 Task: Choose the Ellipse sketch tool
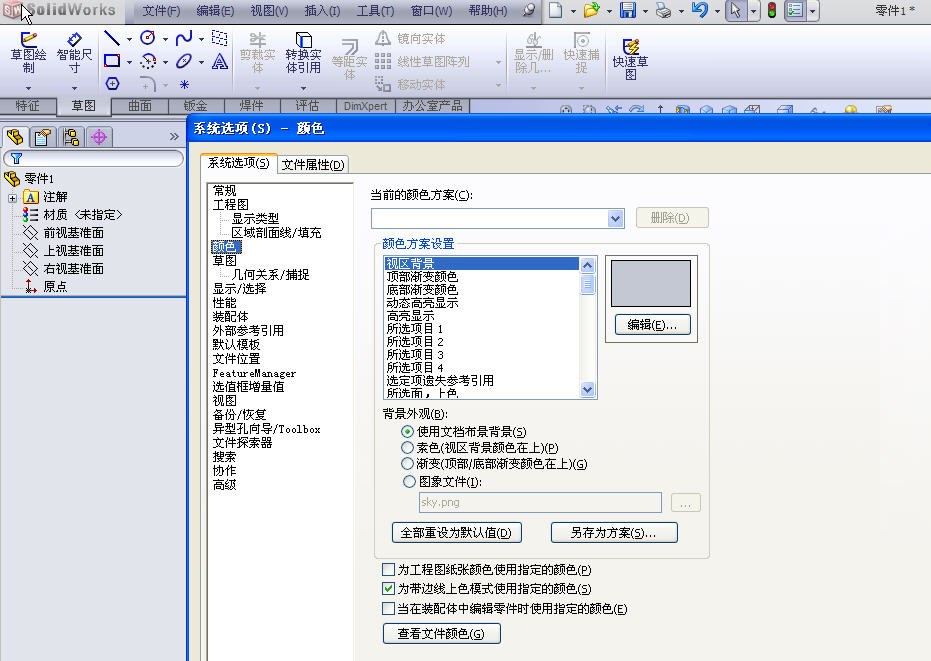(x=184, y=61)
